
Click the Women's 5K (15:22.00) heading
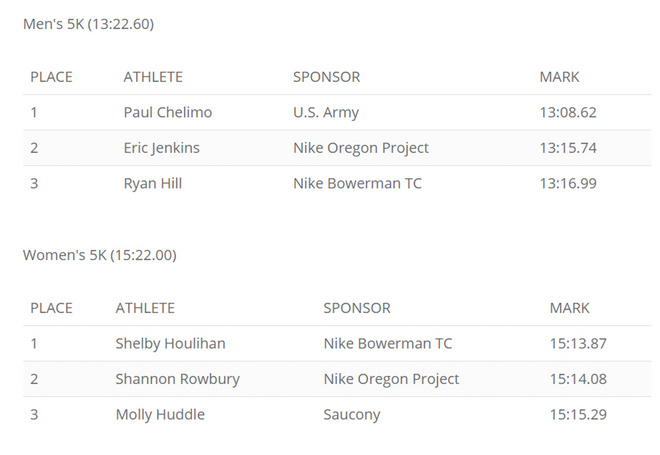click(x=99, y=255)
